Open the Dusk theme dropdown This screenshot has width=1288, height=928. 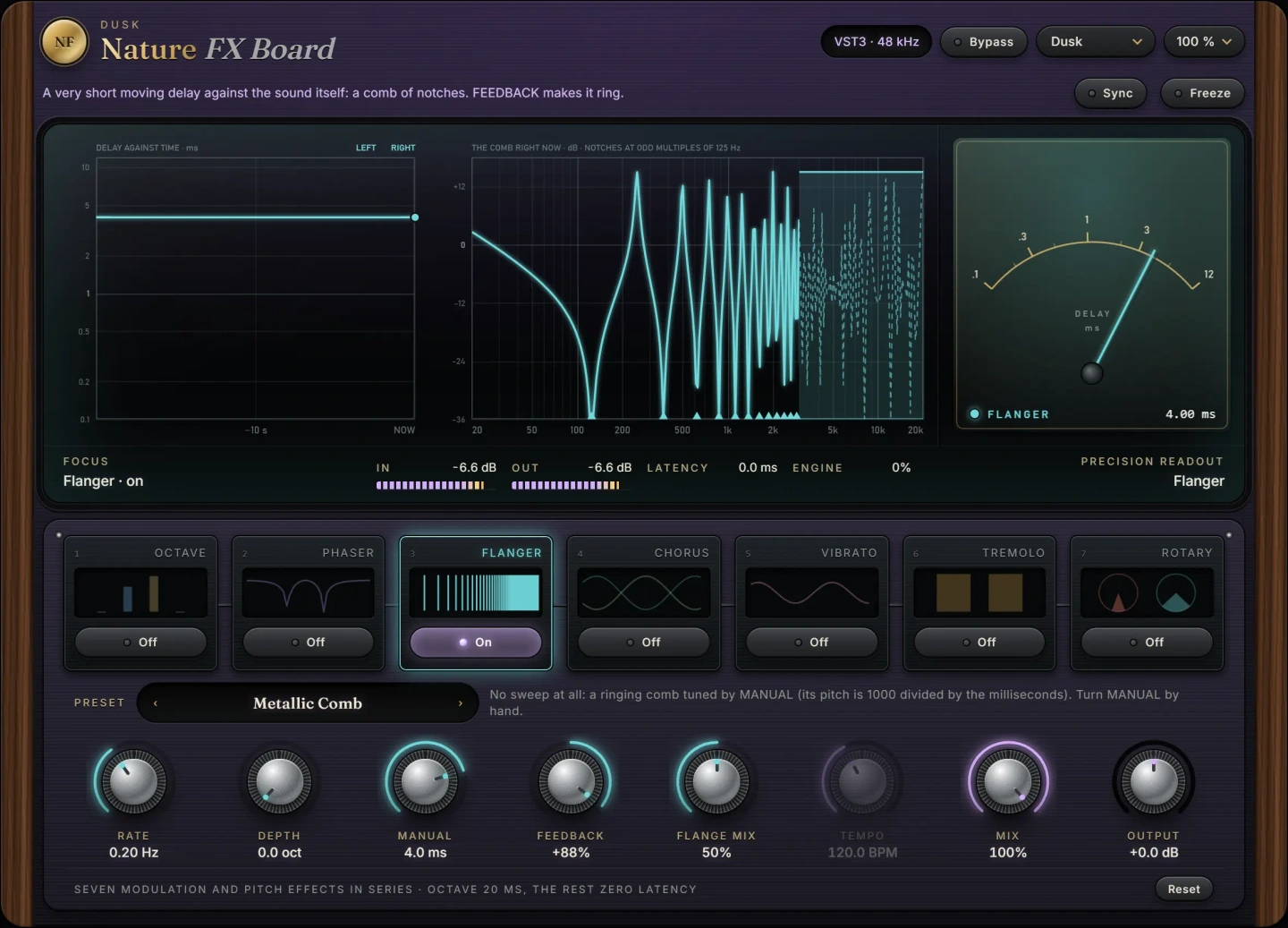click(1097, 42)
